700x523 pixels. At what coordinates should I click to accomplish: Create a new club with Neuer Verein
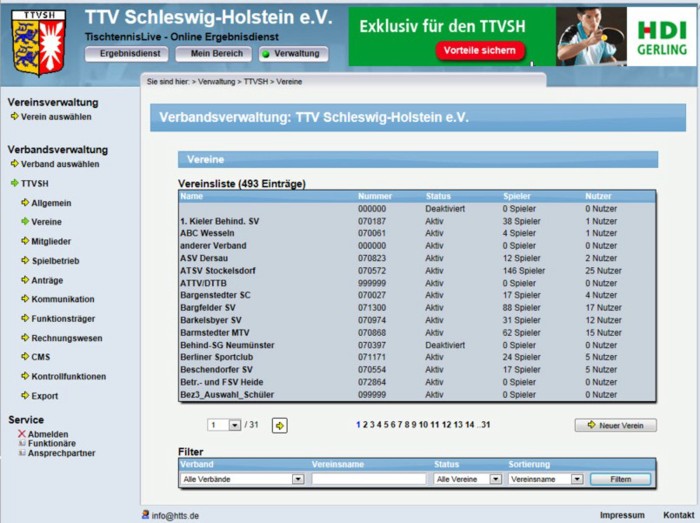pyautogui.click(x=616, y=425)
